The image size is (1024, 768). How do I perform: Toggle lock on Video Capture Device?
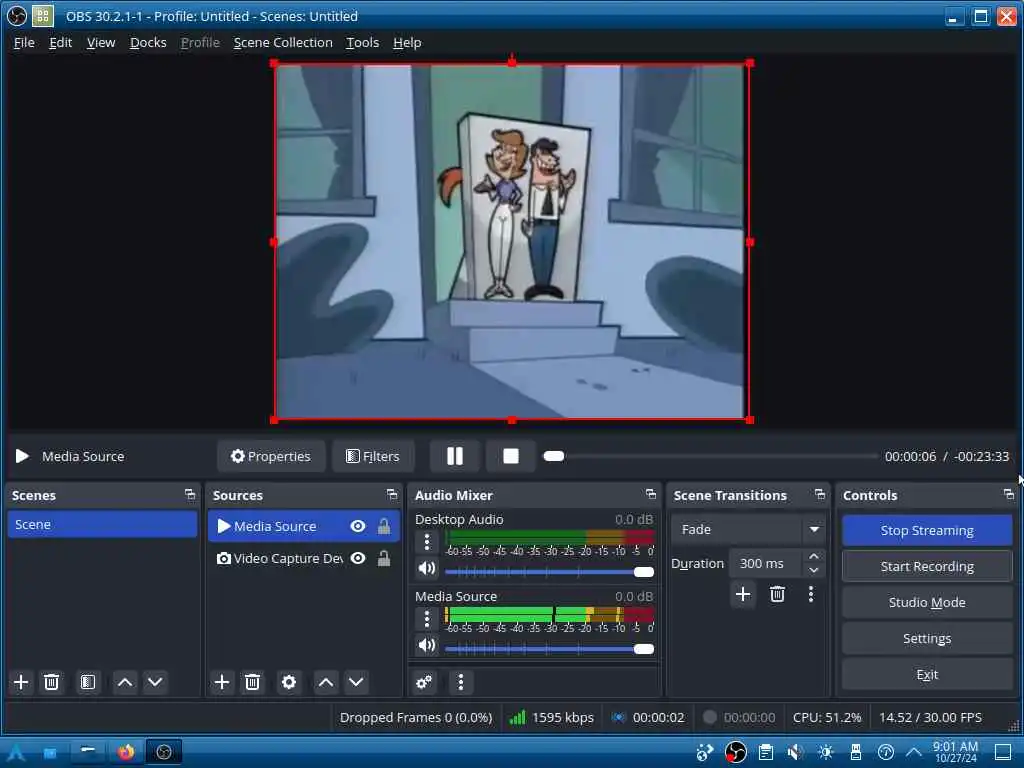384,558
